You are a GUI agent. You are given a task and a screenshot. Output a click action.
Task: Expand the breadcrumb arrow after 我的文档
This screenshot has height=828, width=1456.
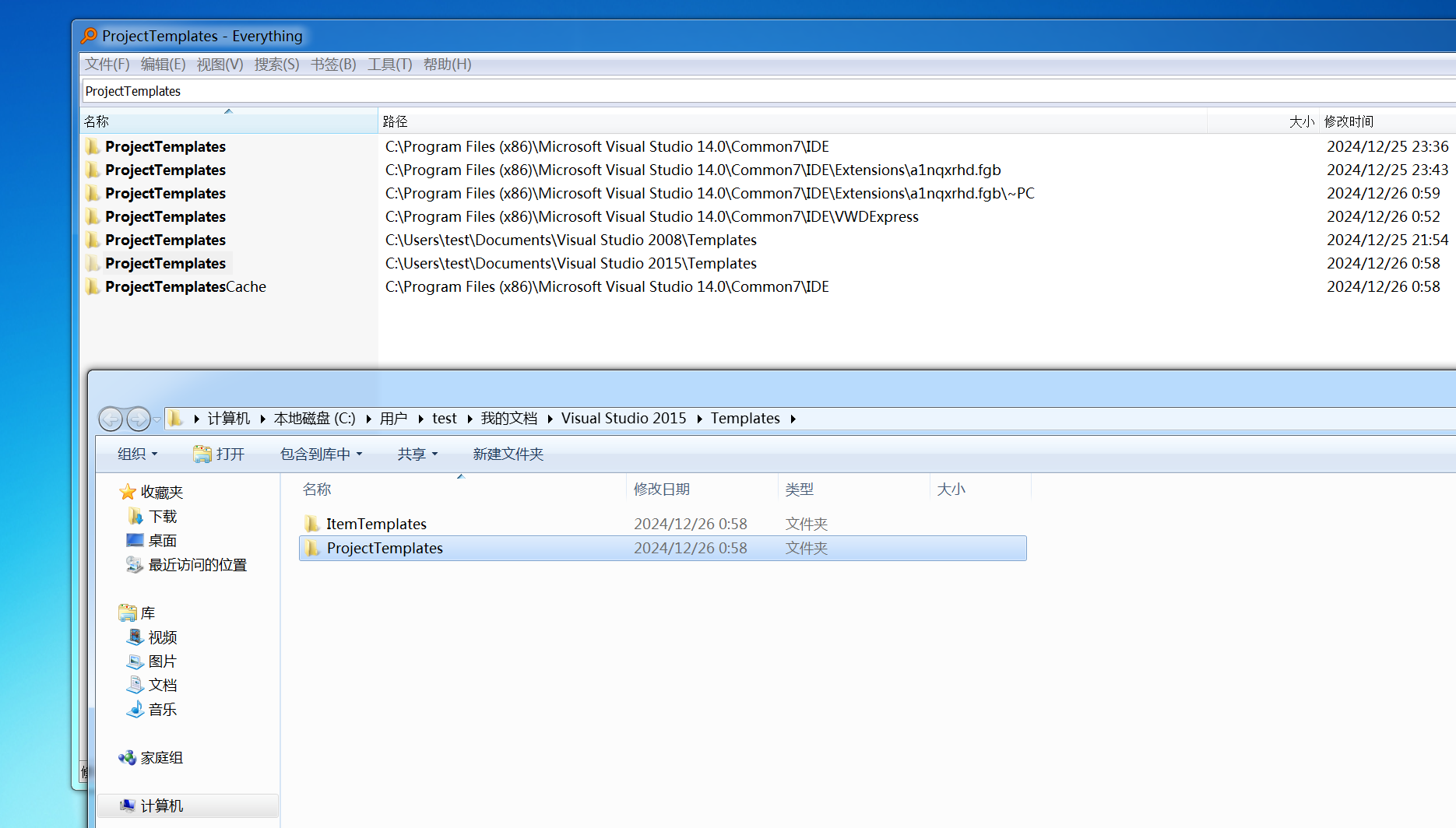(x=550, y=419)
